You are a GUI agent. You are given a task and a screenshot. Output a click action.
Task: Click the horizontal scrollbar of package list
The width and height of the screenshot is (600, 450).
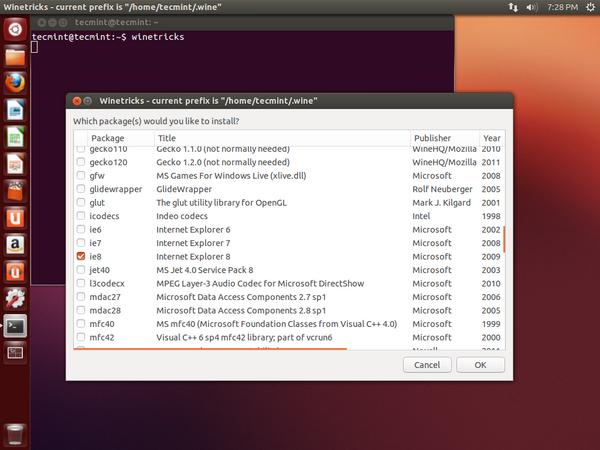tap(210, 349)
